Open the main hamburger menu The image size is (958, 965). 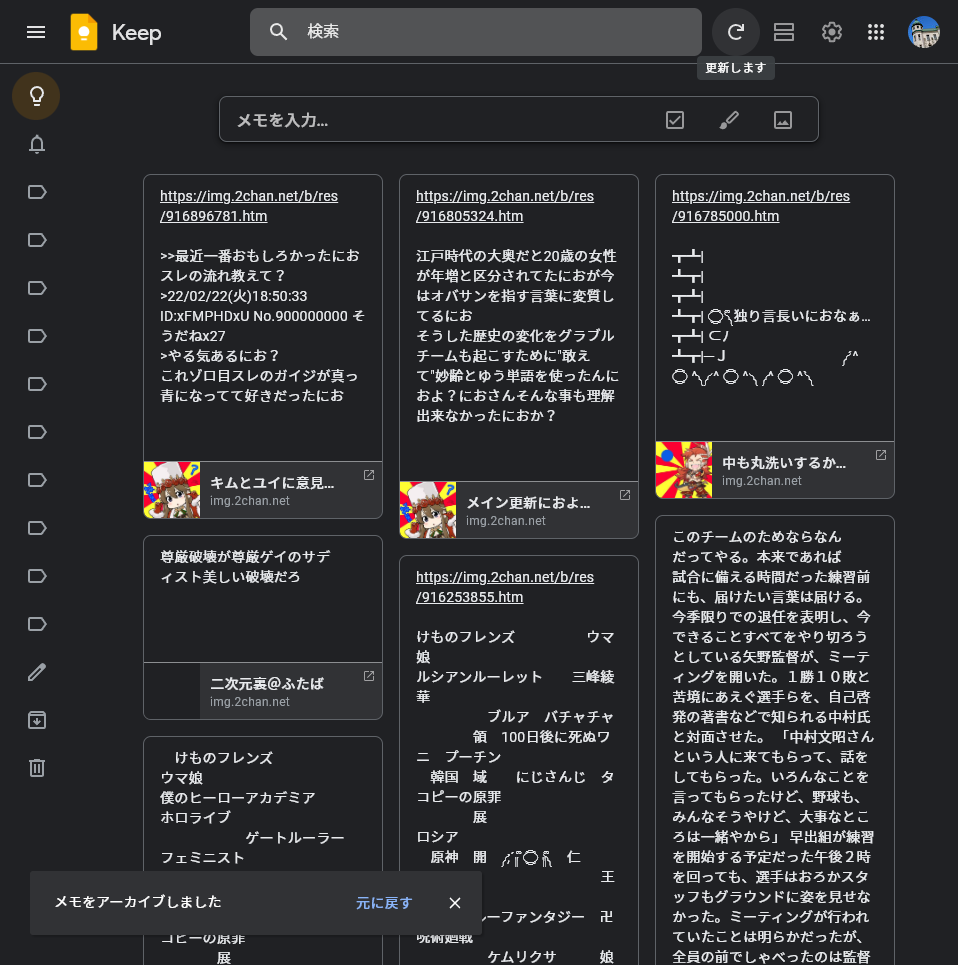pyautogui.click(x=36, y=32)
